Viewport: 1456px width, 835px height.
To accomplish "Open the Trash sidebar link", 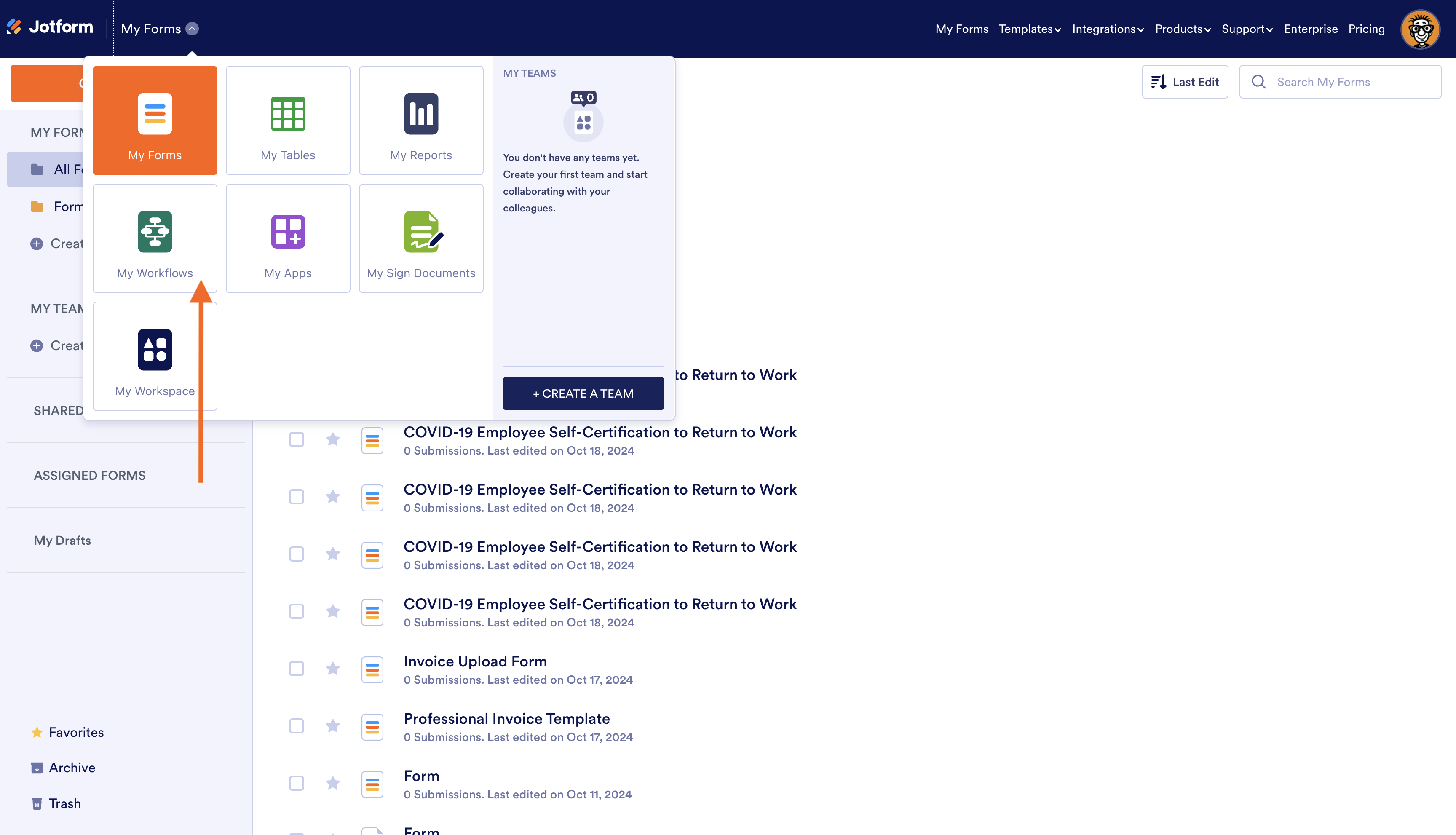I will pyautogui.click(x=65, y=803).
